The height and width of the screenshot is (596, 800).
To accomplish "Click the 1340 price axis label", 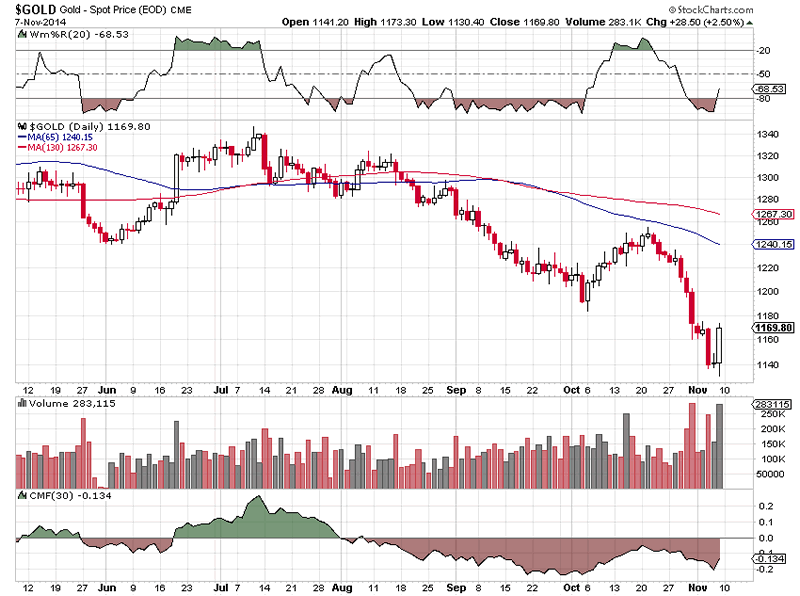I will click(x=768, y=134).
